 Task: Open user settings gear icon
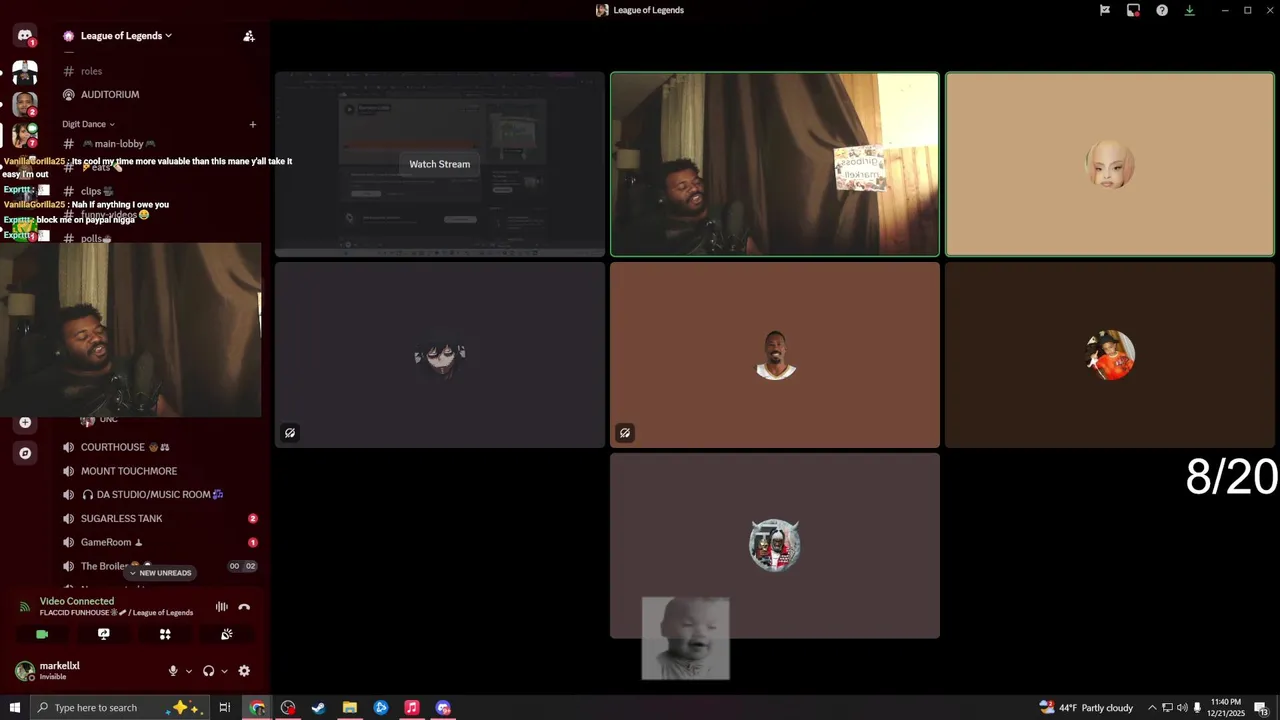click(x=244, y=671)
